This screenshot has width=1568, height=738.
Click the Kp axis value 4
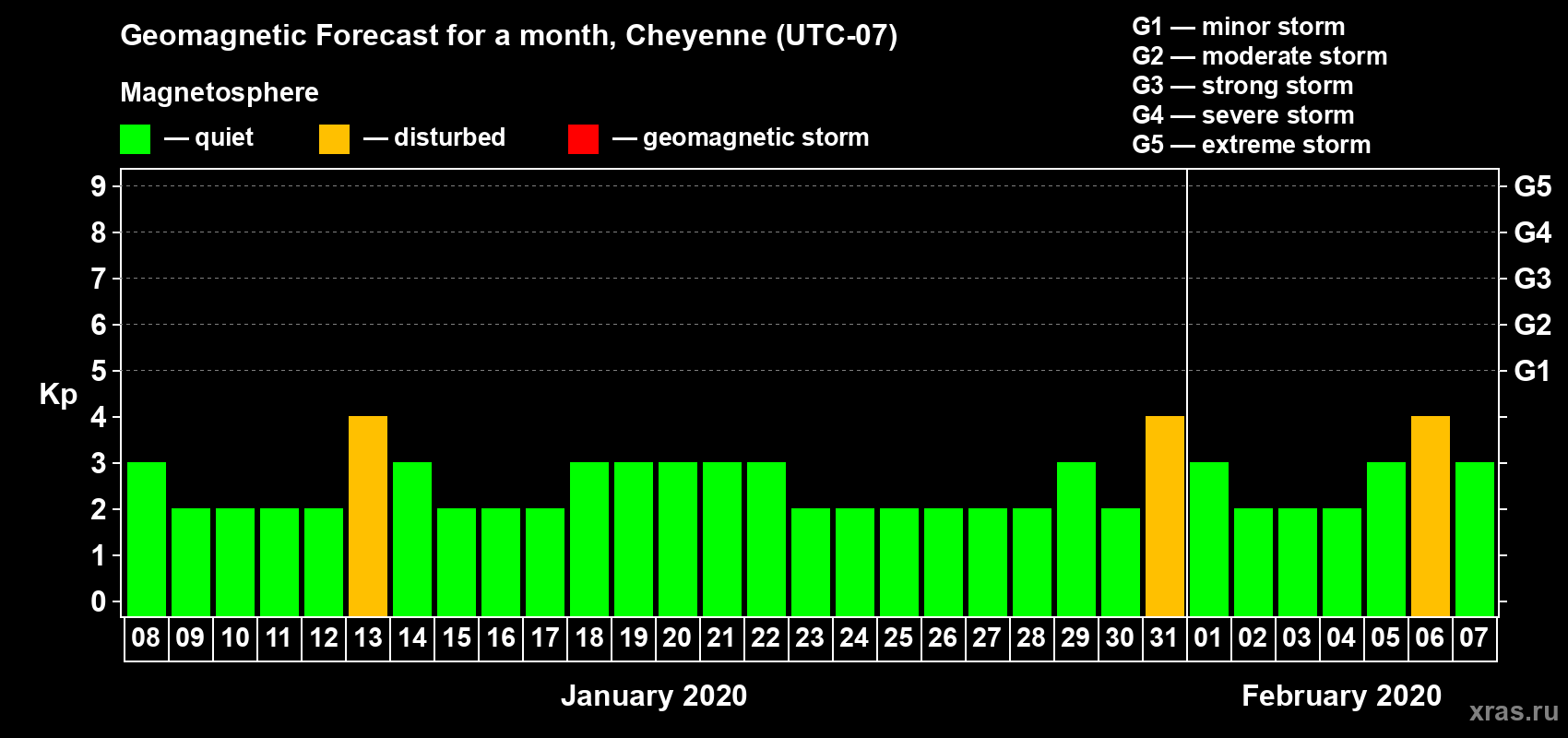[99, 417]
